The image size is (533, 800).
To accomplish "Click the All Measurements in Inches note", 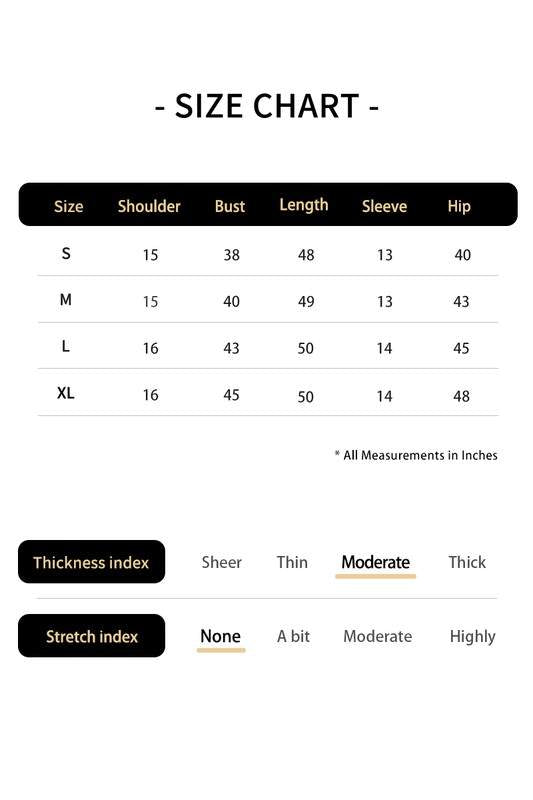I will (x=416, y=455).
